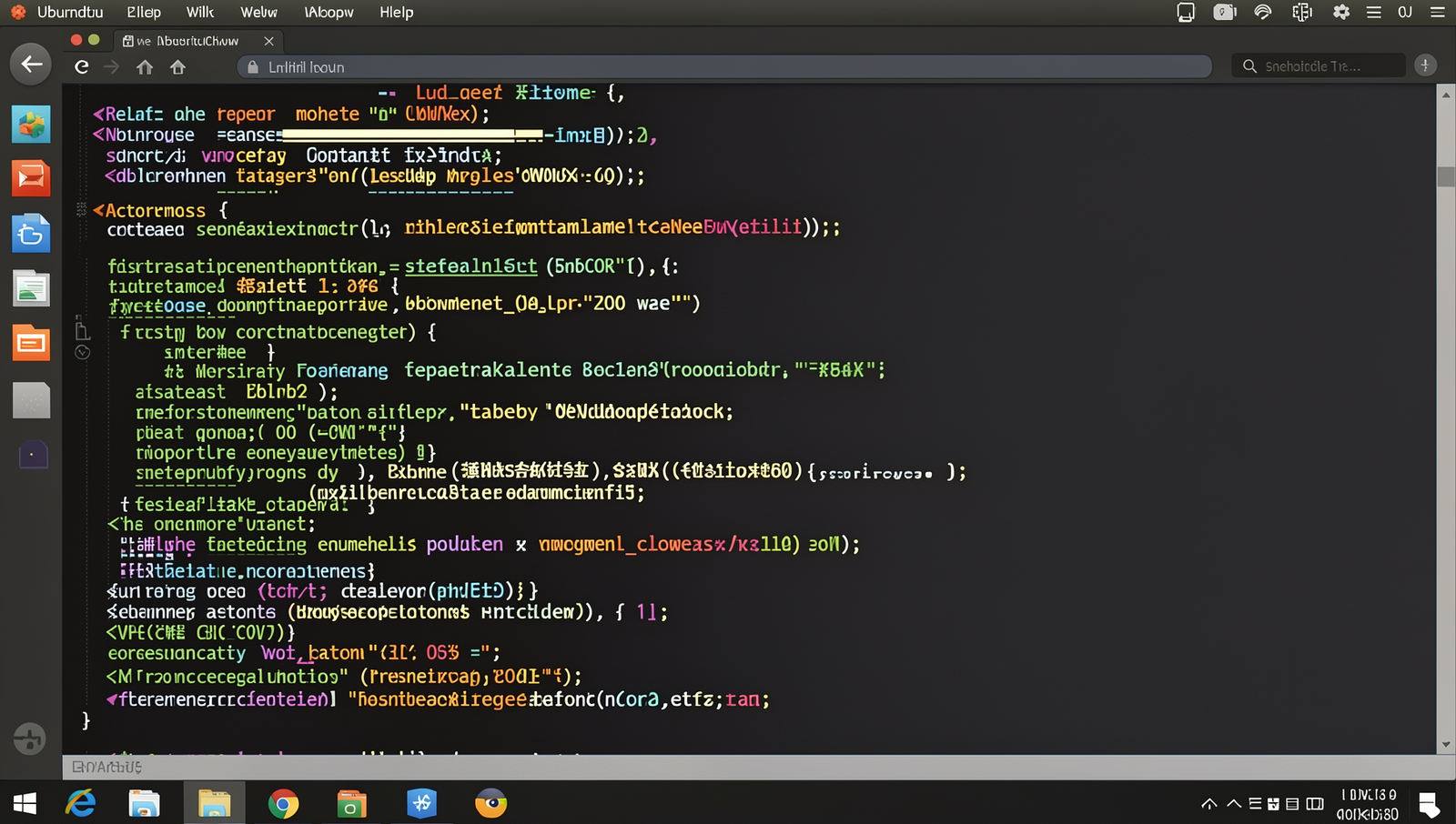This screenshot has height=824, width=1456.
Task: Click the Ubuntu logo in the top bar
Action: coord(18,12)
